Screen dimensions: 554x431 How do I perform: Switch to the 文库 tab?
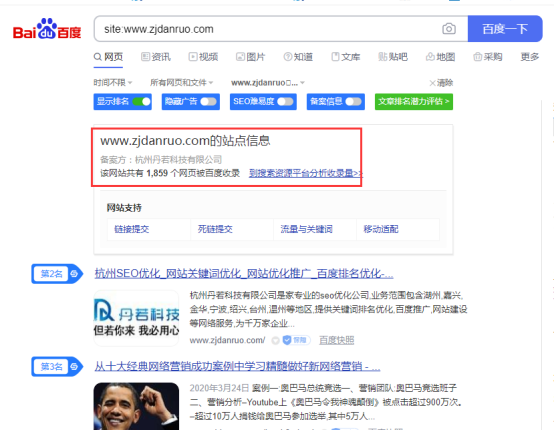pyautogui.click(x=346, y=57)
